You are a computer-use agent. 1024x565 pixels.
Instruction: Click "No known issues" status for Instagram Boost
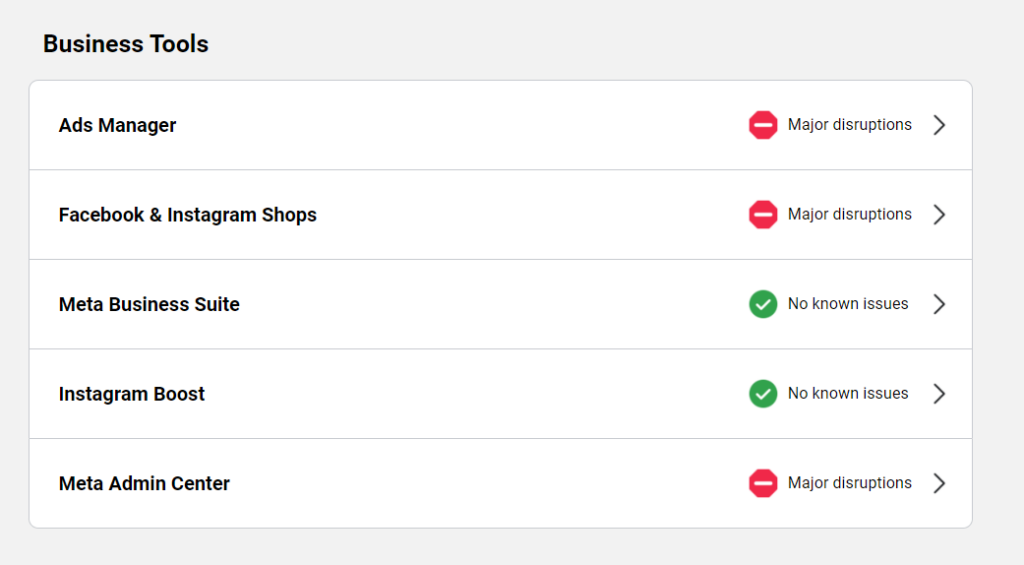(848, 394)
